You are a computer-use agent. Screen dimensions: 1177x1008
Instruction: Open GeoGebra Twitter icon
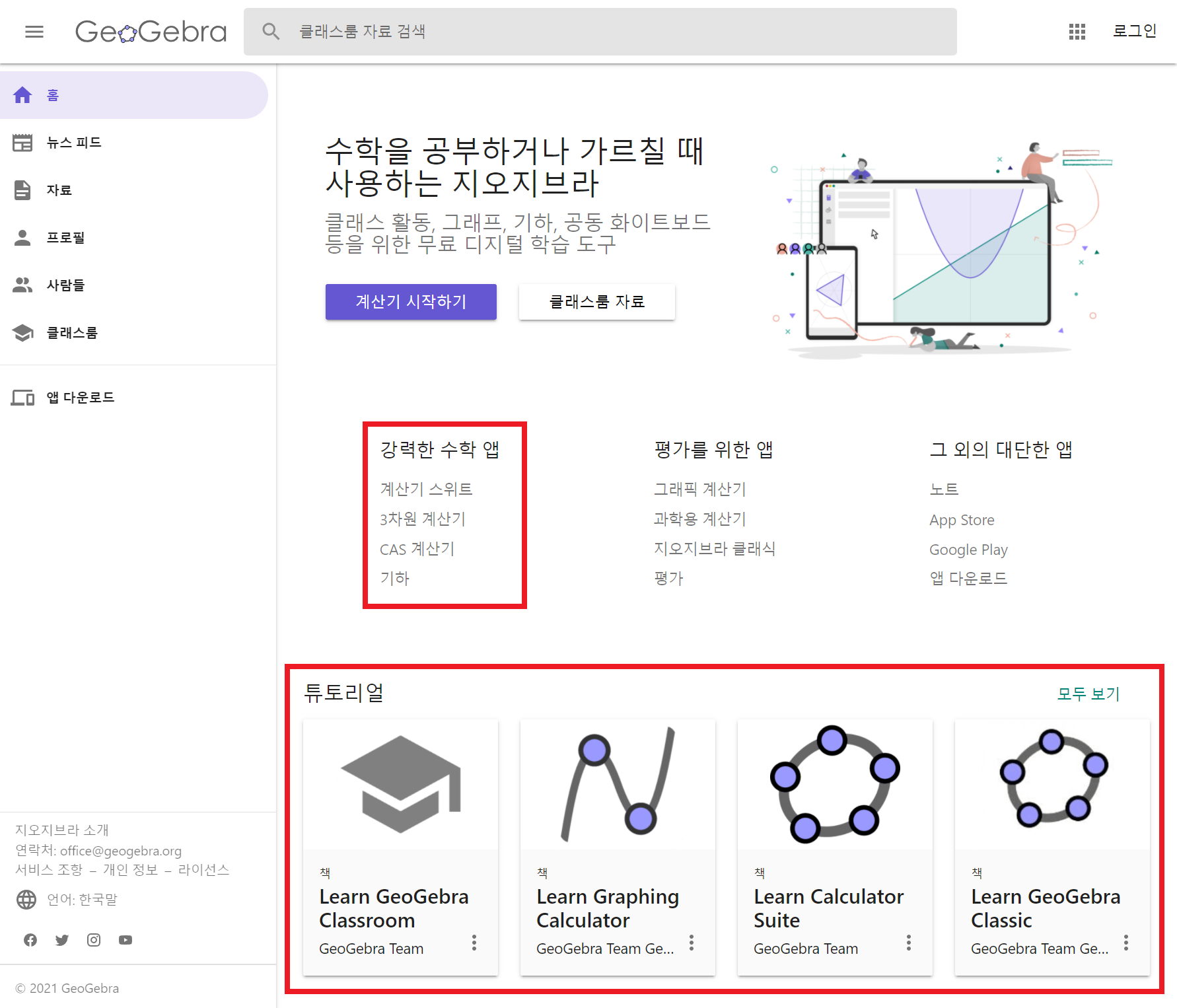pos(62,940)
